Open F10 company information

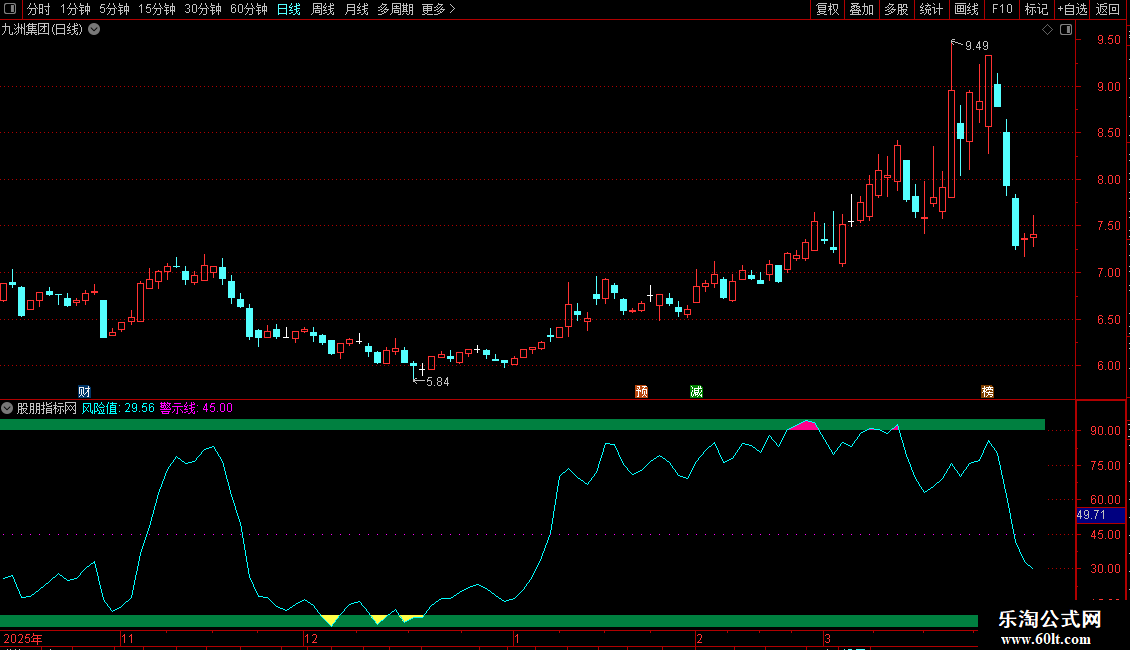tap(1002, 9)
